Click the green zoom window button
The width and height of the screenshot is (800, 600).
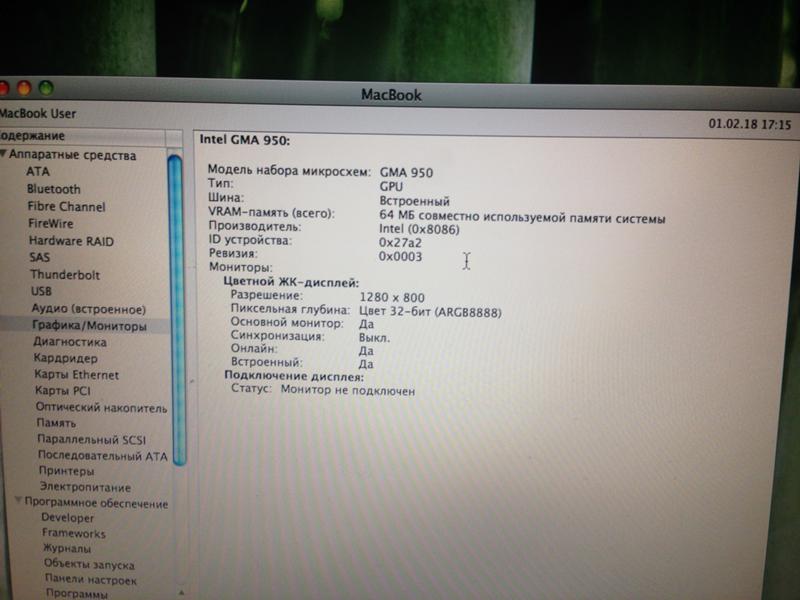point(46,88)
